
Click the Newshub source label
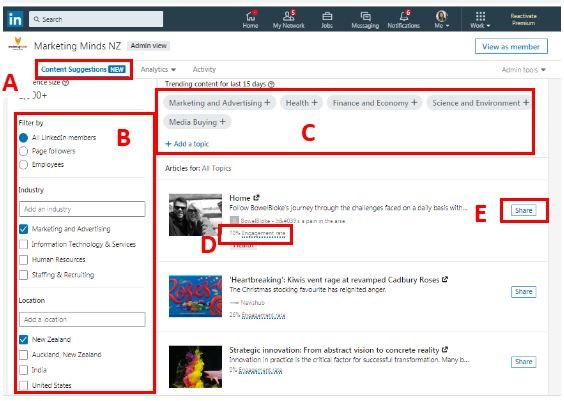coord(253,303)
